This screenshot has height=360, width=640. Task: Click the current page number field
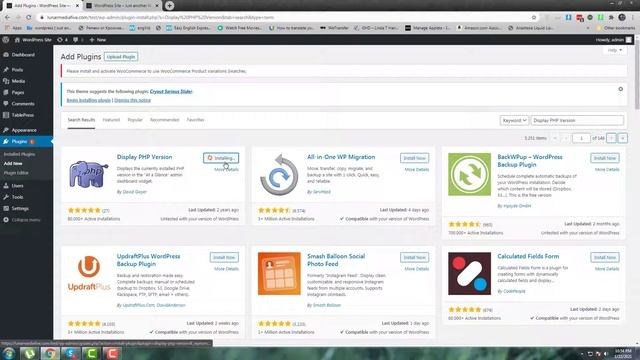[x=581, y=138]
